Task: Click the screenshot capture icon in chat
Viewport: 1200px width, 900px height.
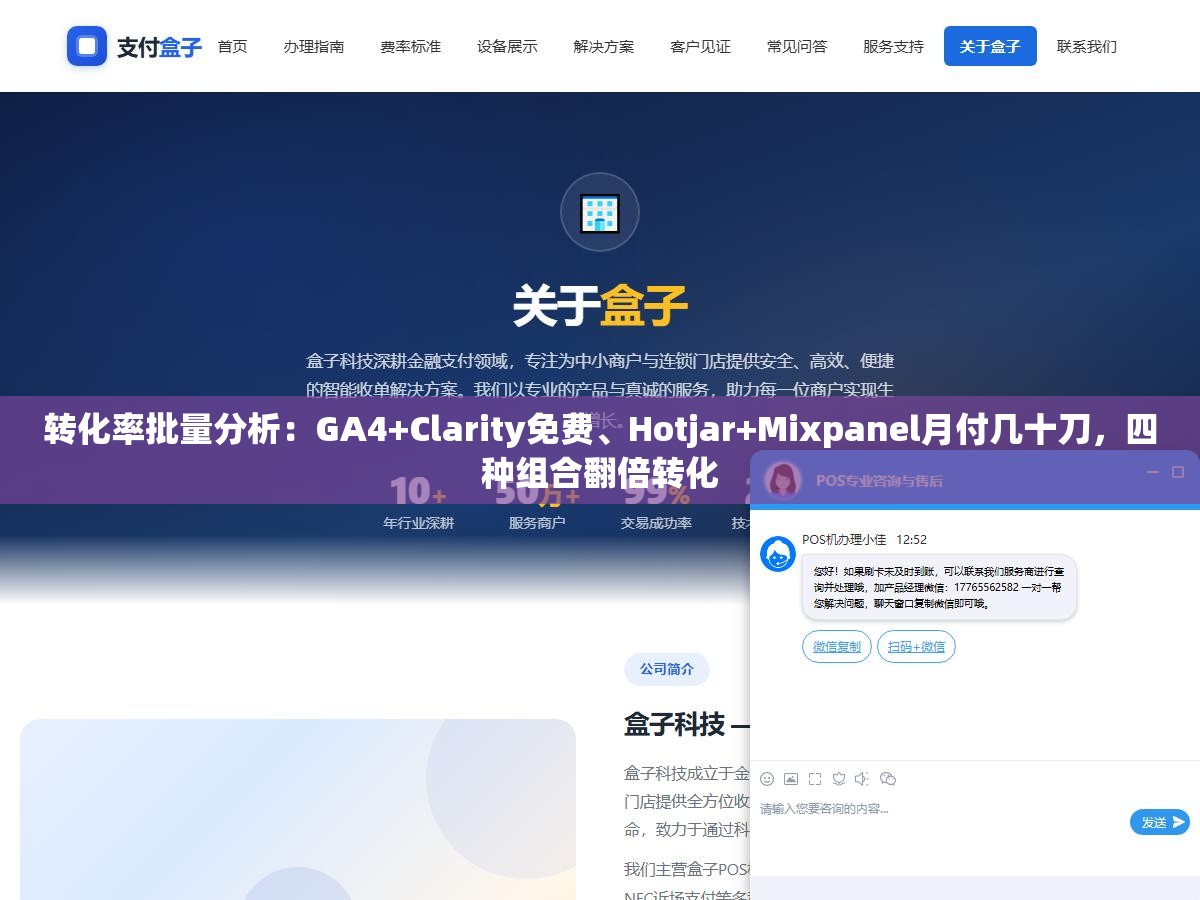Action: click(x=815, y=779)
